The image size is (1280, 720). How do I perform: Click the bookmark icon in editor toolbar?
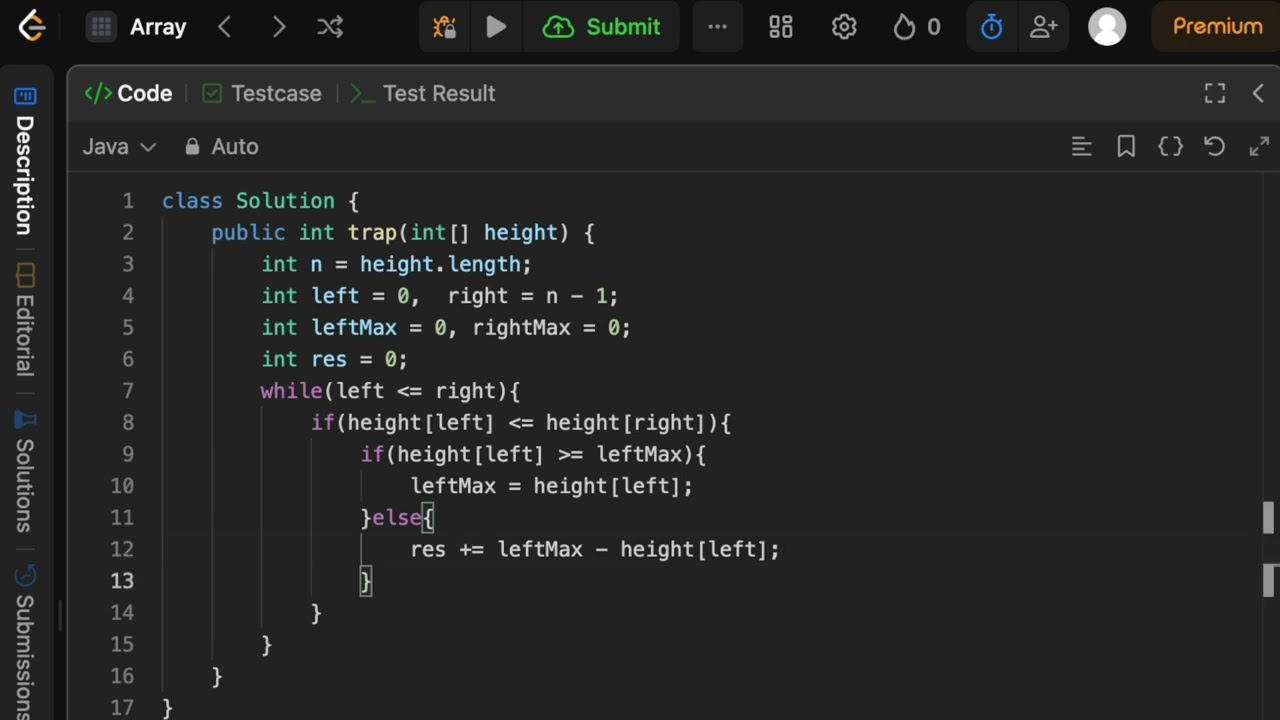point(1126,147)
